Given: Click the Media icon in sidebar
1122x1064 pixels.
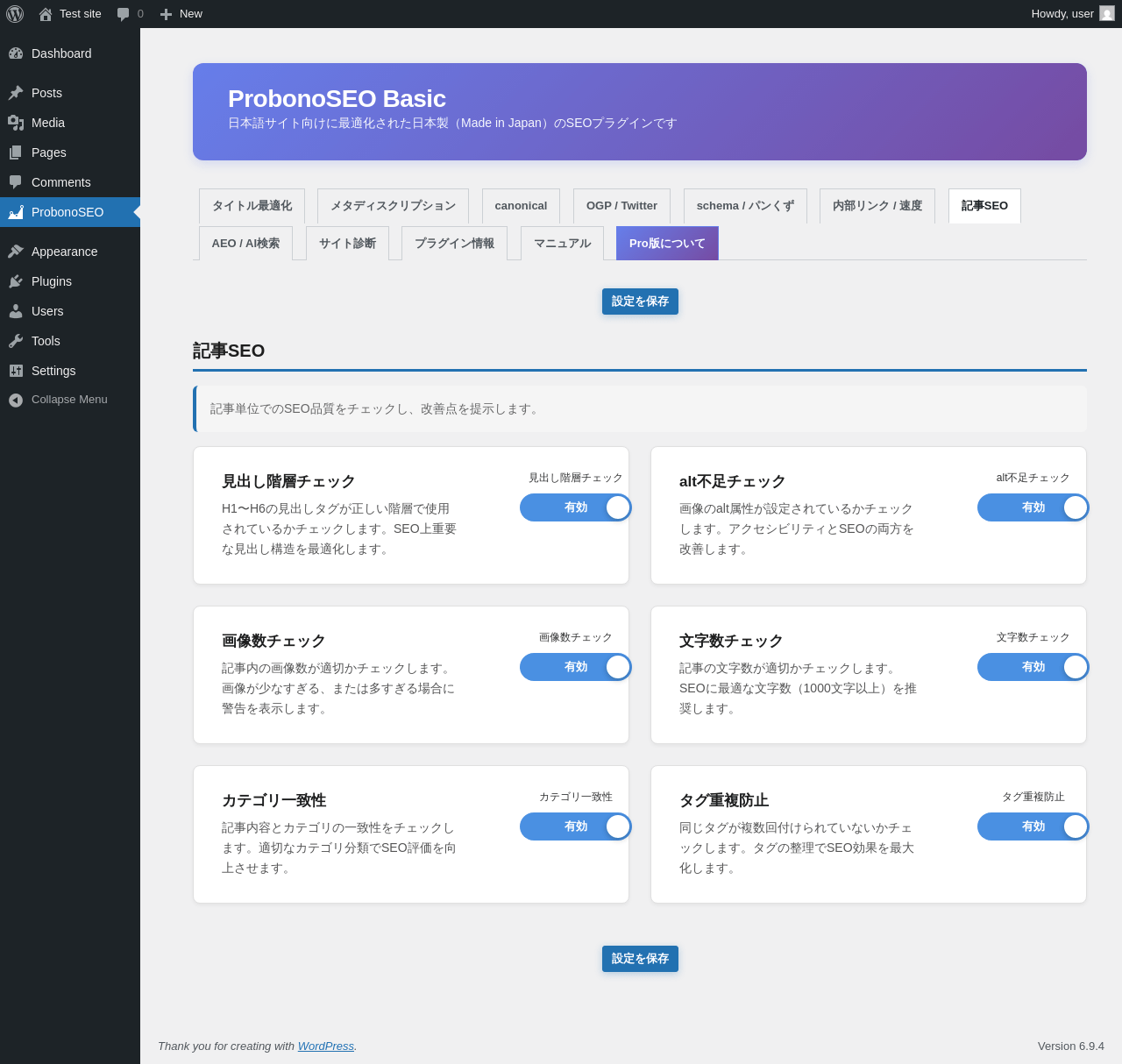Looking at the screenshot, I should (16, 123).
